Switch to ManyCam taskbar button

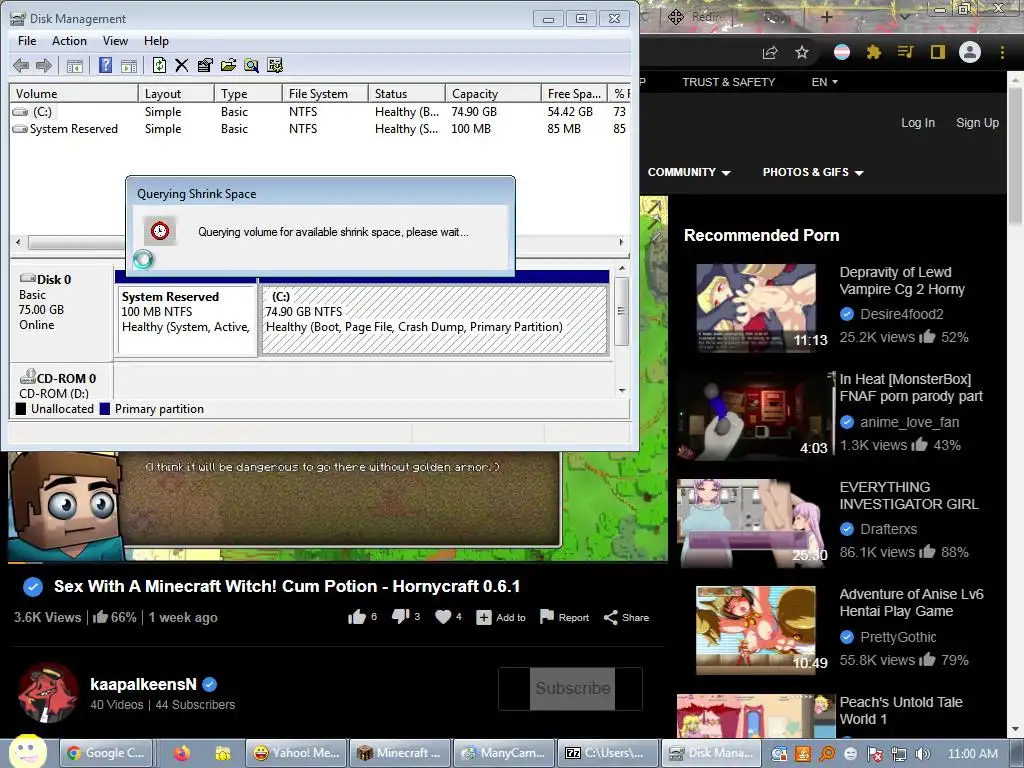(x=504, y=753)
